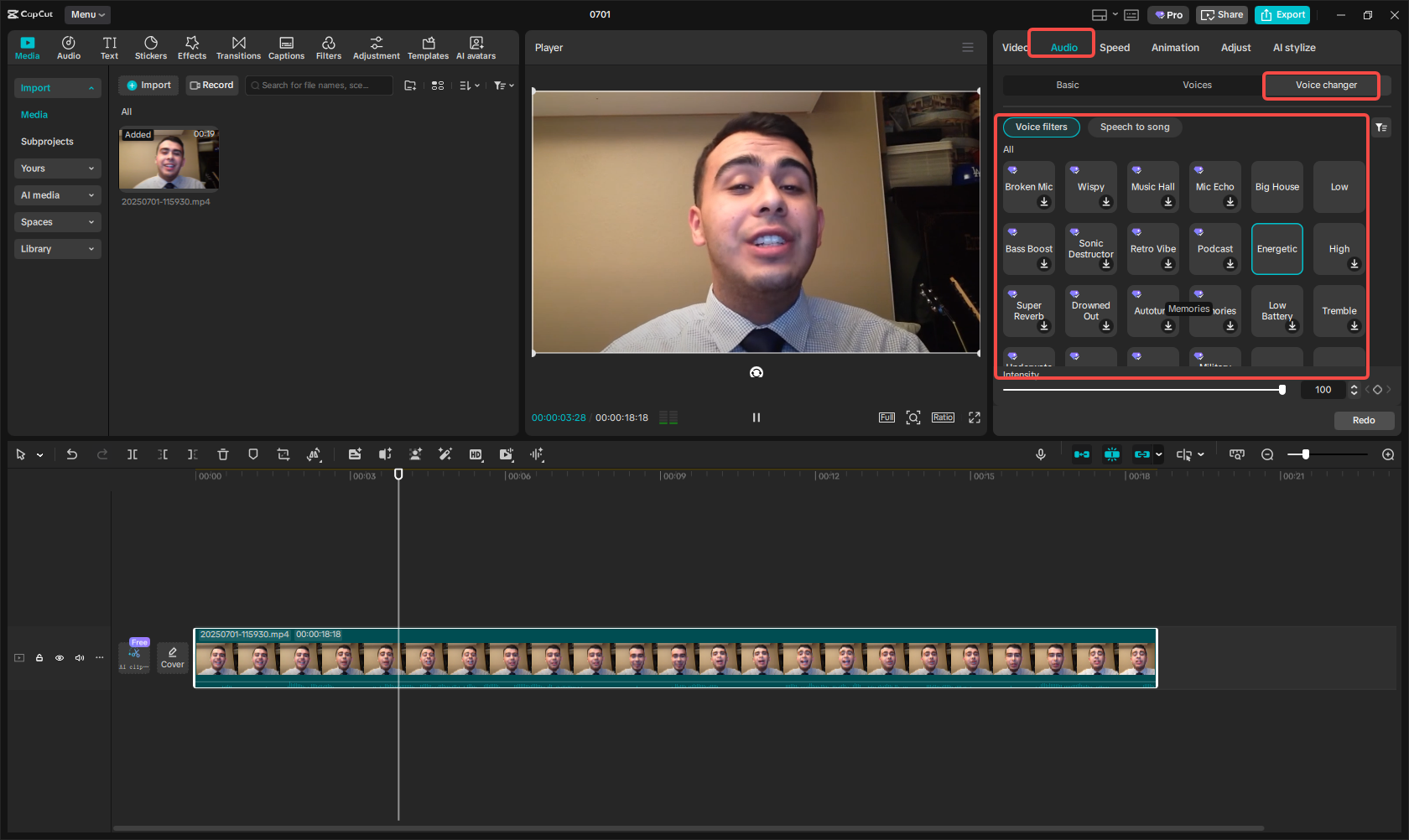
Task: Pause the video in the player
Action: click(756, 417)
